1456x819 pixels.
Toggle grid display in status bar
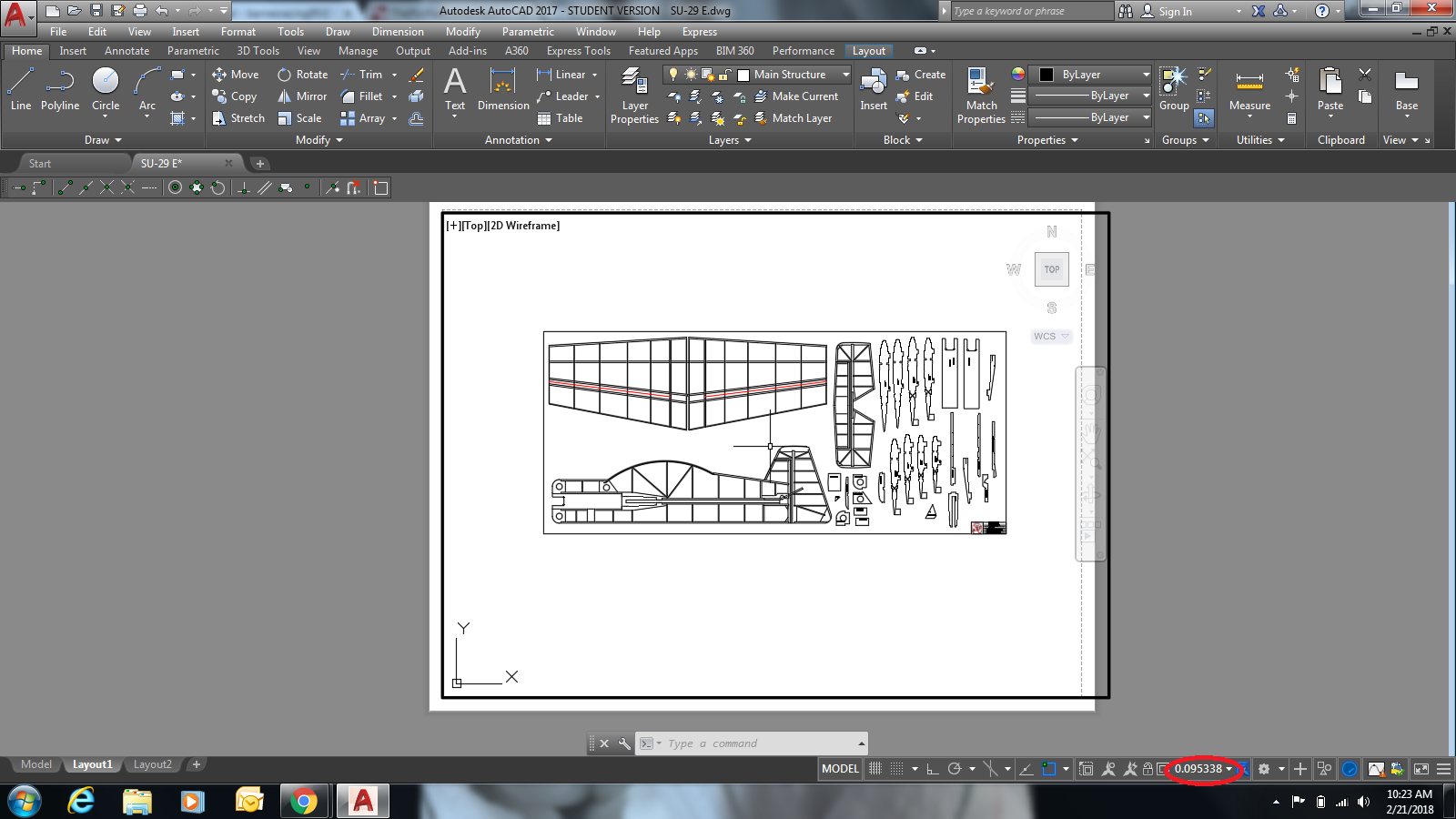coord(875,769)
